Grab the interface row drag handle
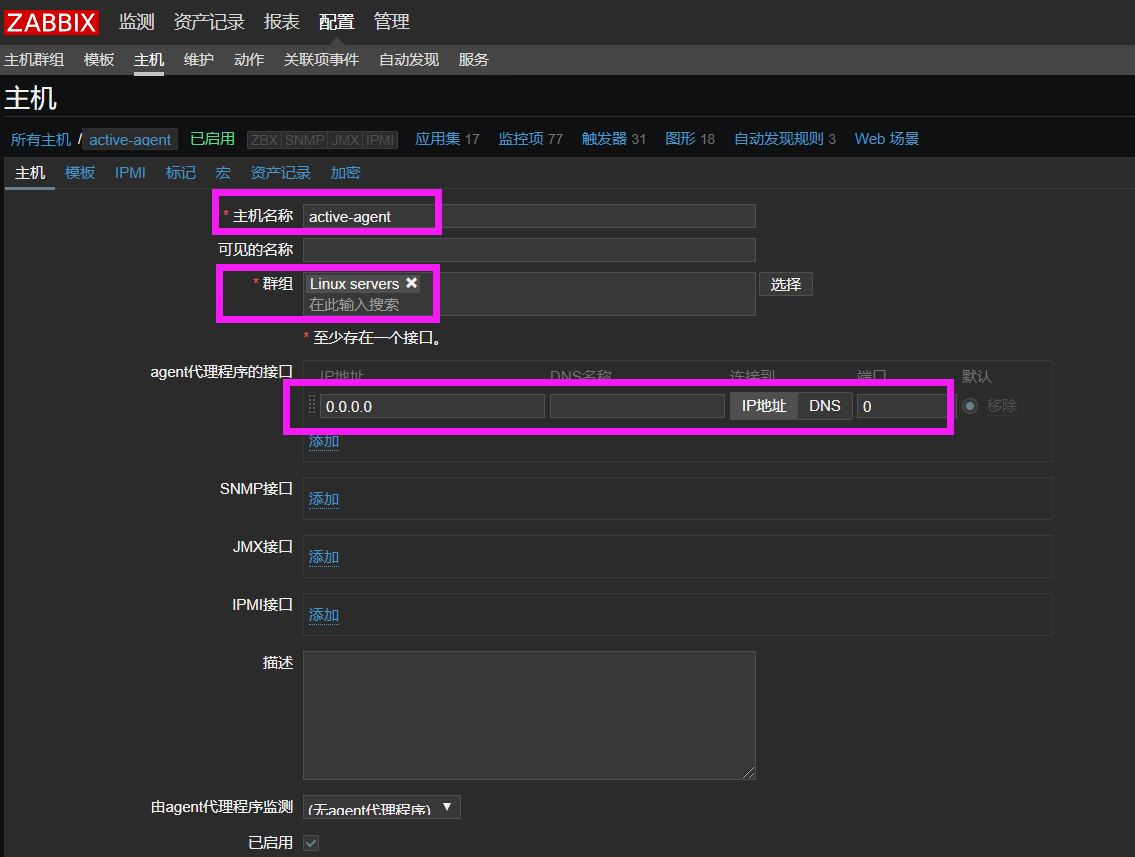This screenshot has height=857, width=1135. tap(312, 405)
